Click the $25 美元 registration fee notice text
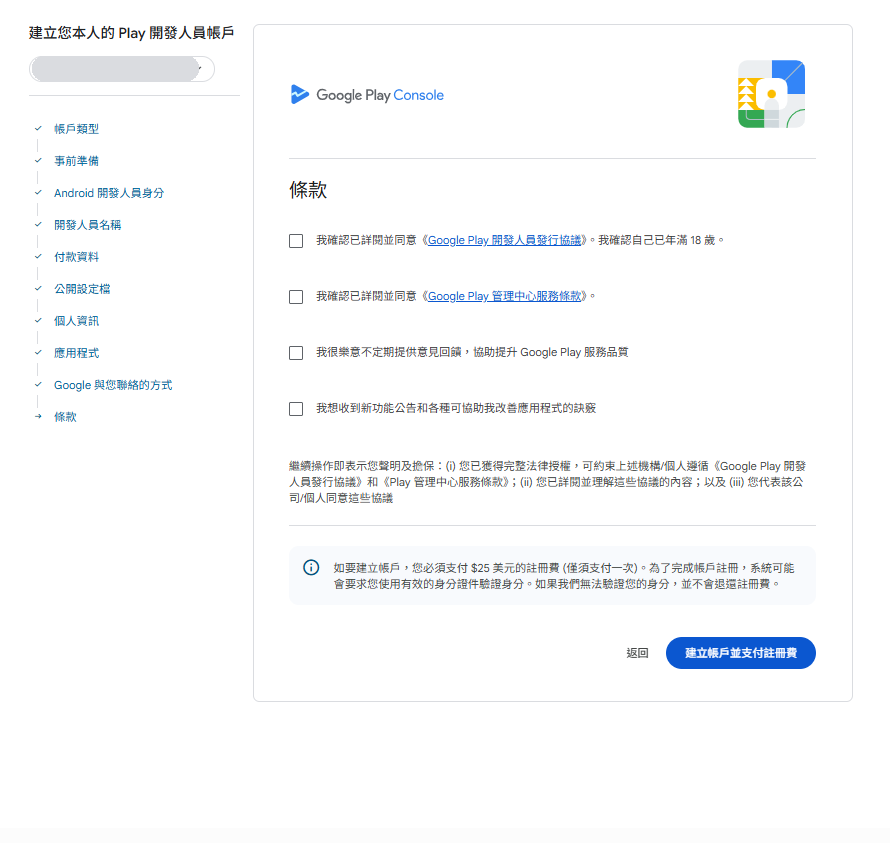The image size is (890, 843). coord(564,576)
